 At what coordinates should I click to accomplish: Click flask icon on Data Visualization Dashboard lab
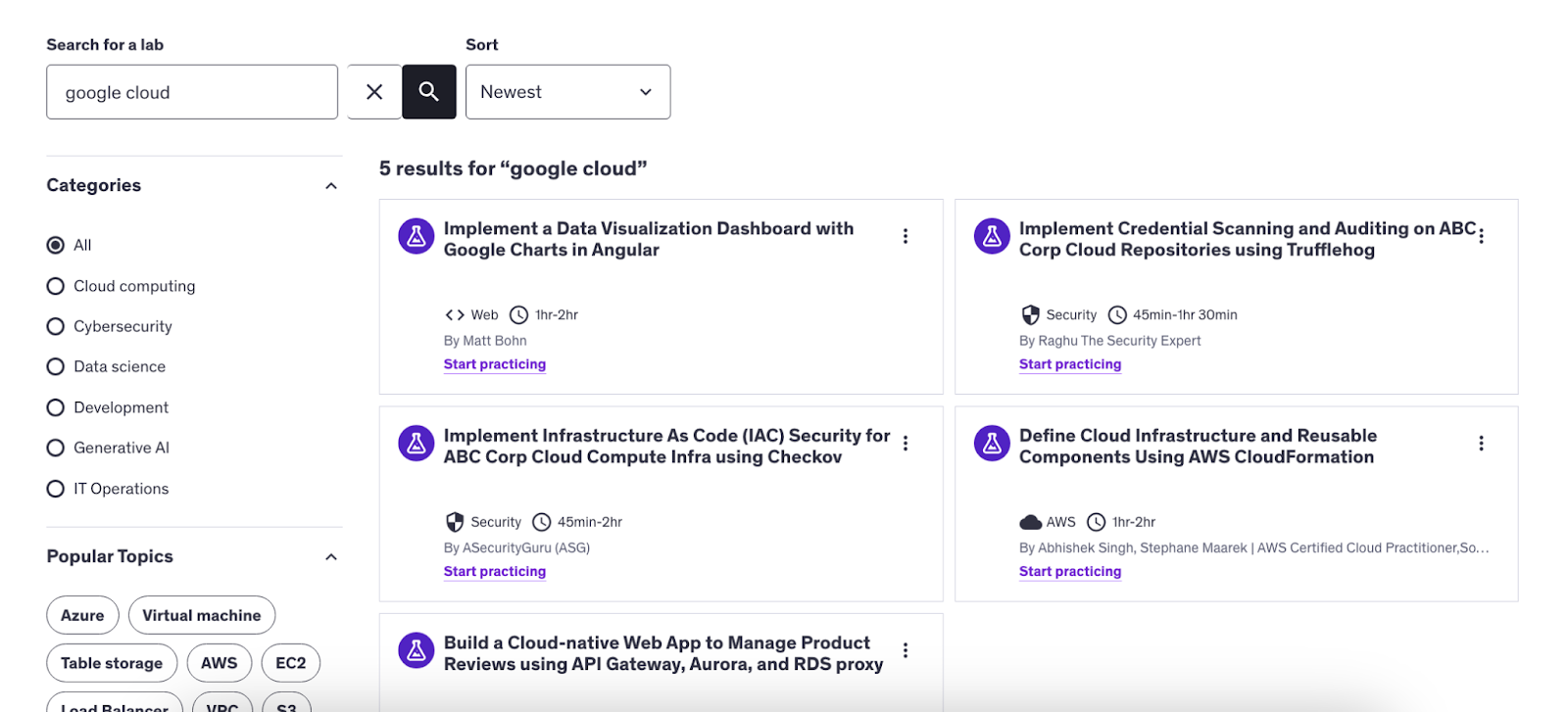pyautogui.click(x=416, y=236)
